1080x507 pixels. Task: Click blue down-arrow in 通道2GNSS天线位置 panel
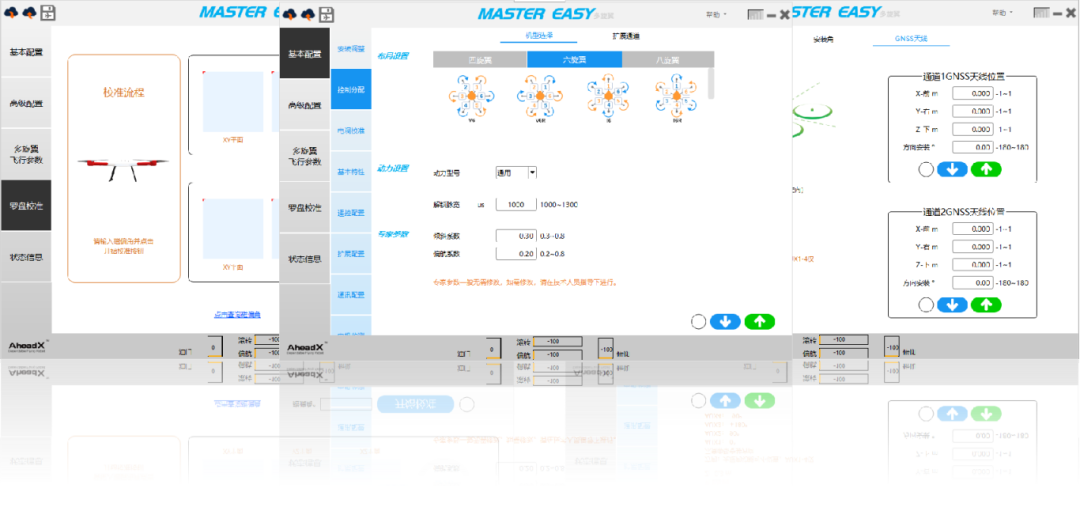tap(951, 304)
